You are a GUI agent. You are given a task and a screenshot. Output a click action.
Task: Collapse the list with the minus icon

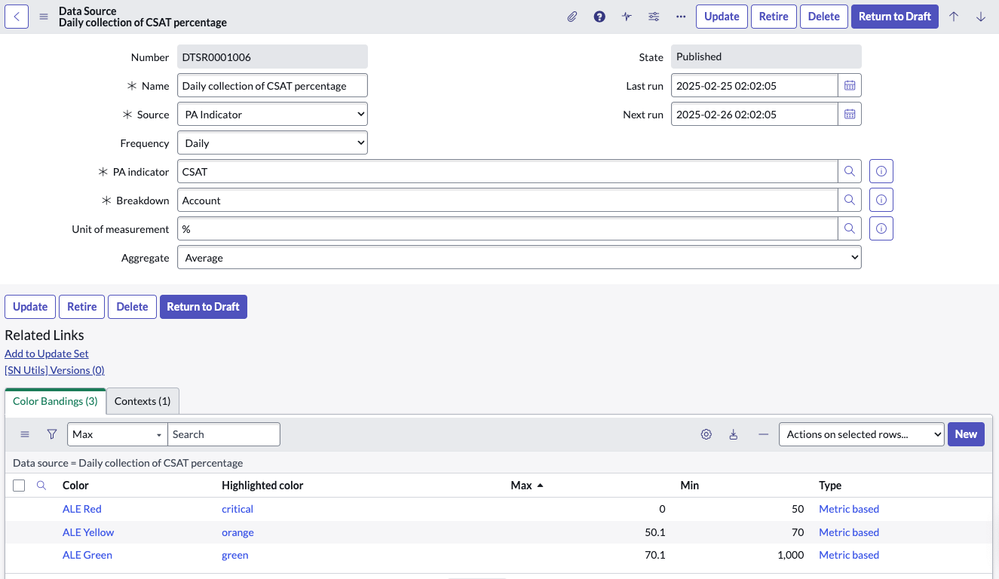(x=762, y=434)
